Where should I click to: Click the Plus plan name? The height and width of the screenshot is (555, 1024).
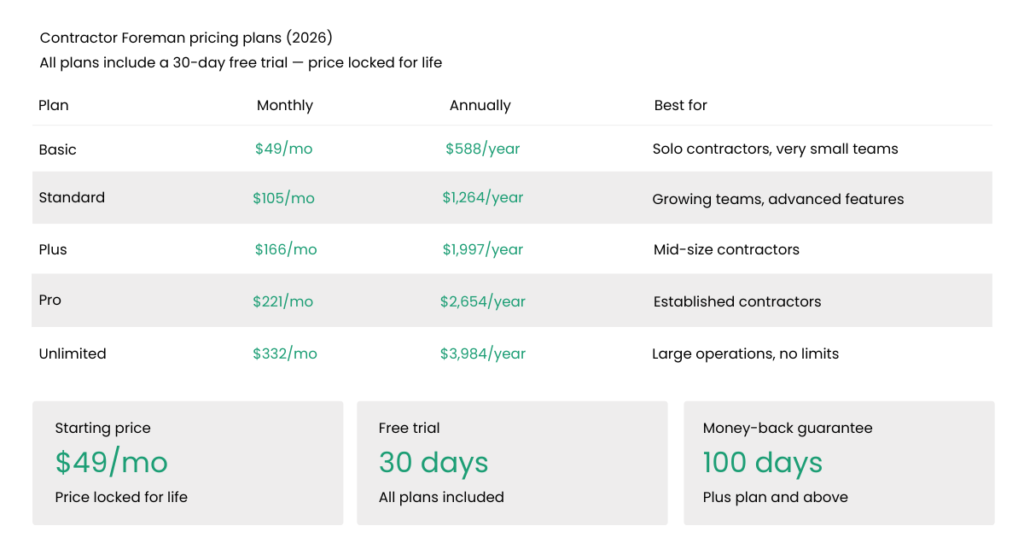coord(53,249)
